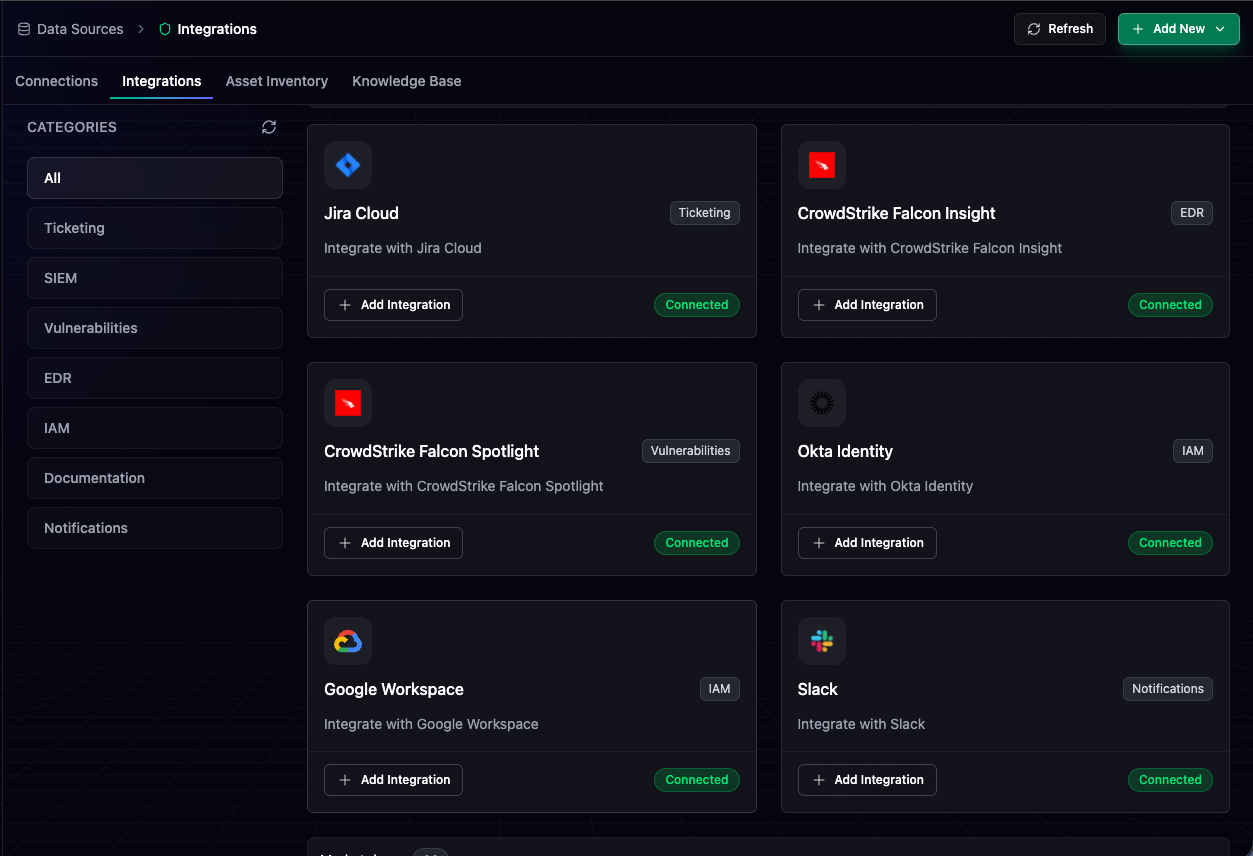Click the Refresh button in header

[1060, 29]
